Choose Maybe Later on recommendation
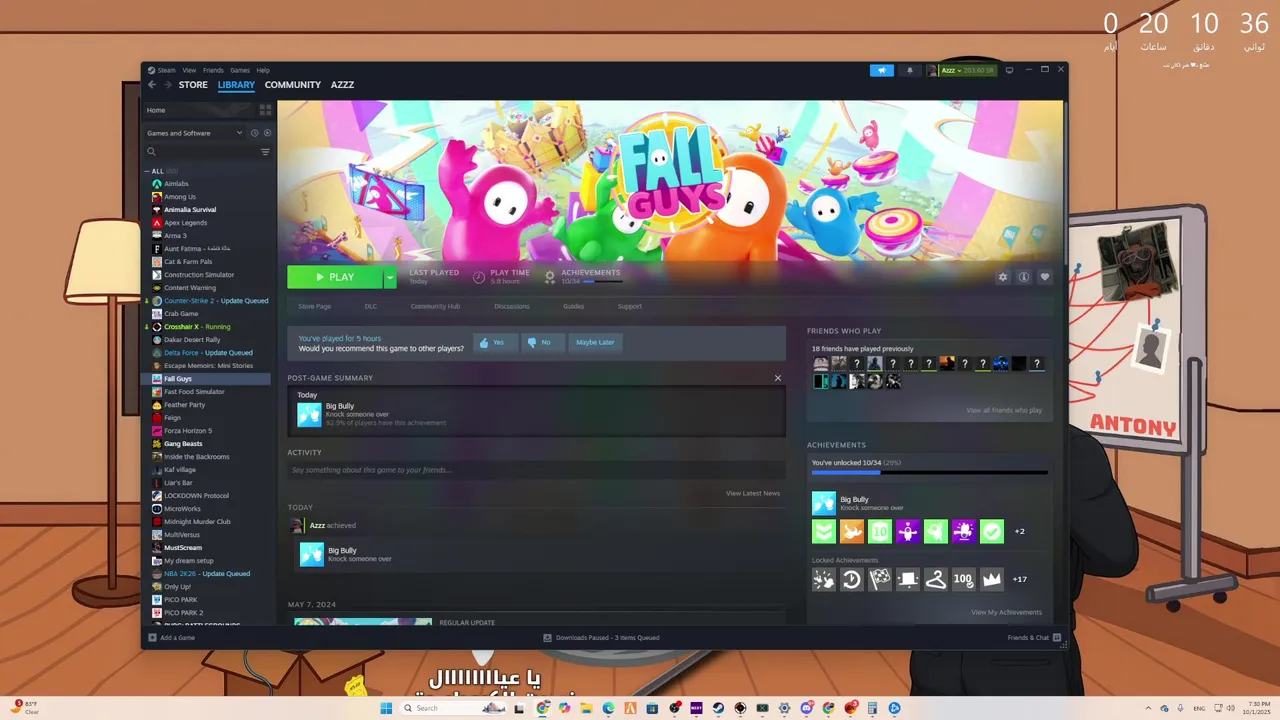The width and height of the screenshot is (1280, 720). (x=595, y=342)
